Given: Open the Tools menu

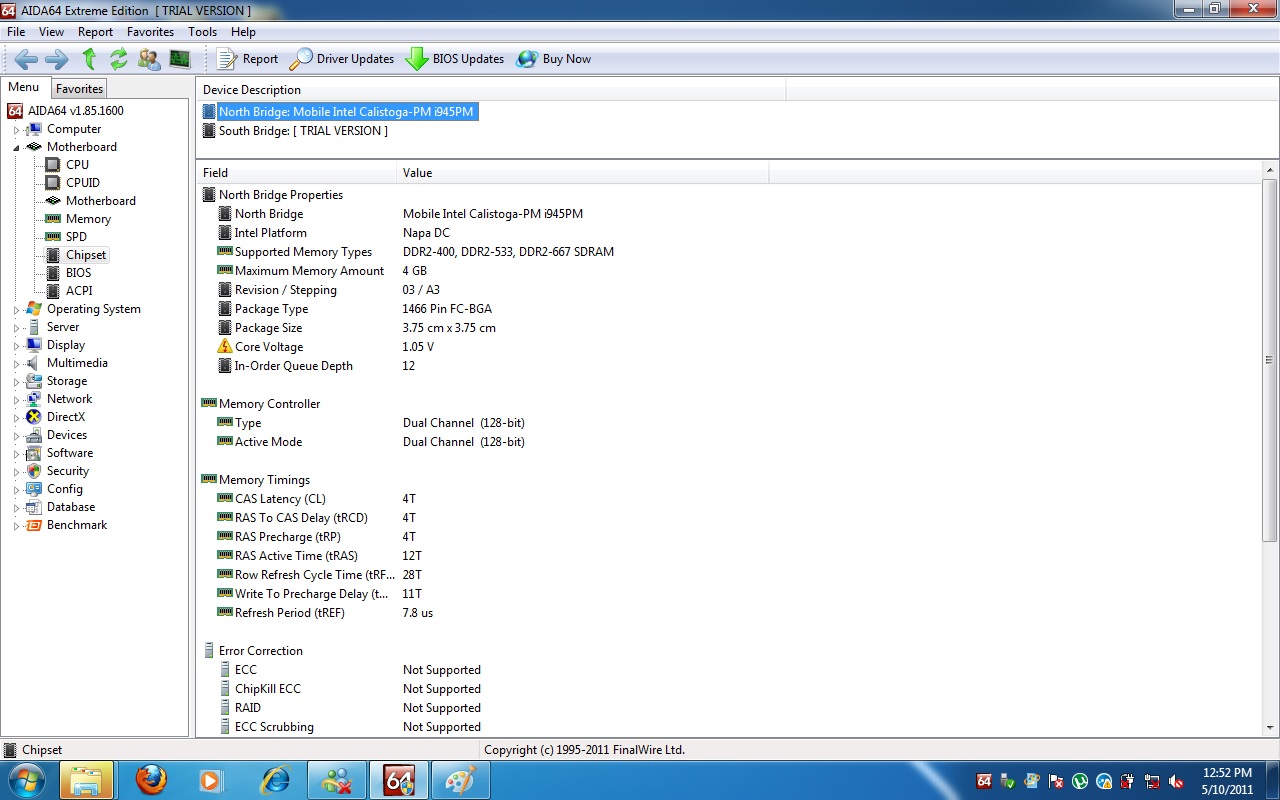Looking at the screenshot, I should (x=202, y=32).
